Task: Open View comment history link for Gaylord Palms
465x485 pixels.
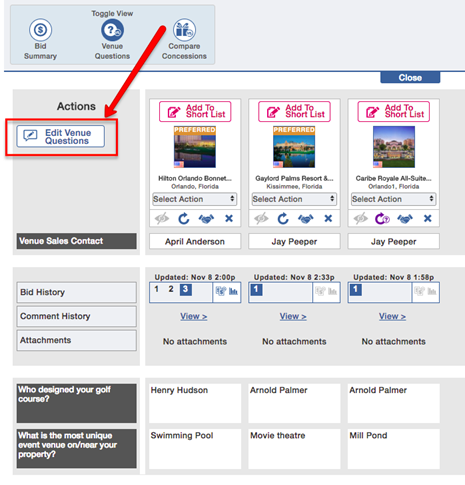Action: [293, 316]
